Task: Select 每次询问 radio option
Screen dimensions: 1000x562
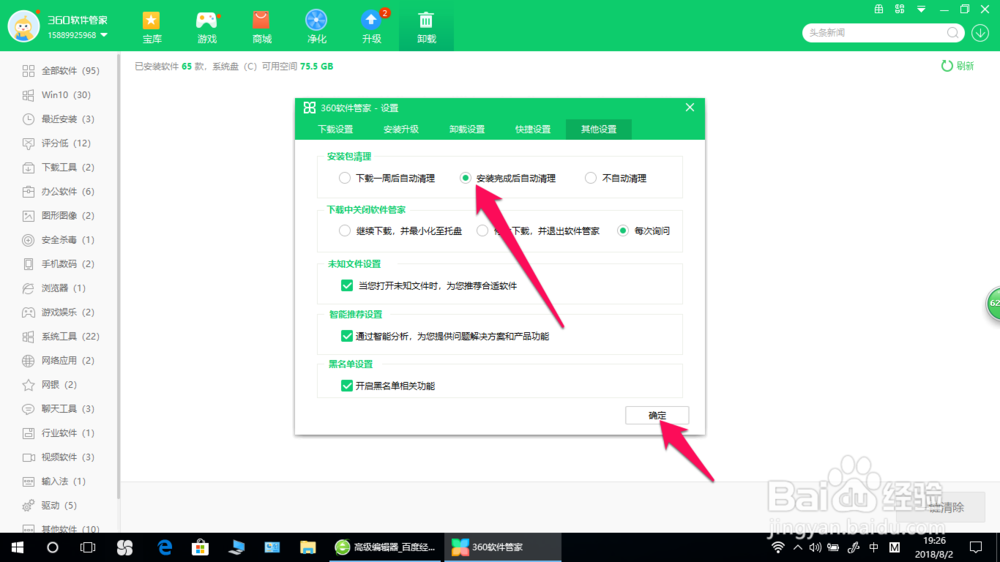Action: (x=623, y=231)
